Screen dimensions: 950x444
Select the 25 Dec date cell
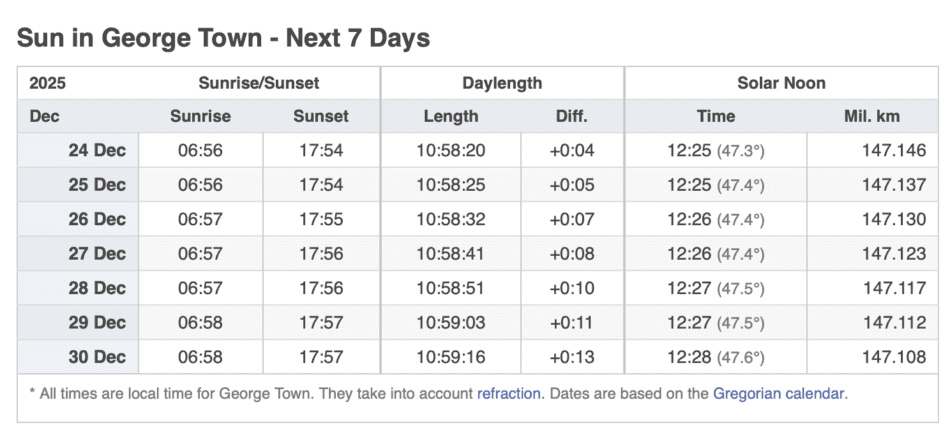pyautogui.click(x=96, y=185)
